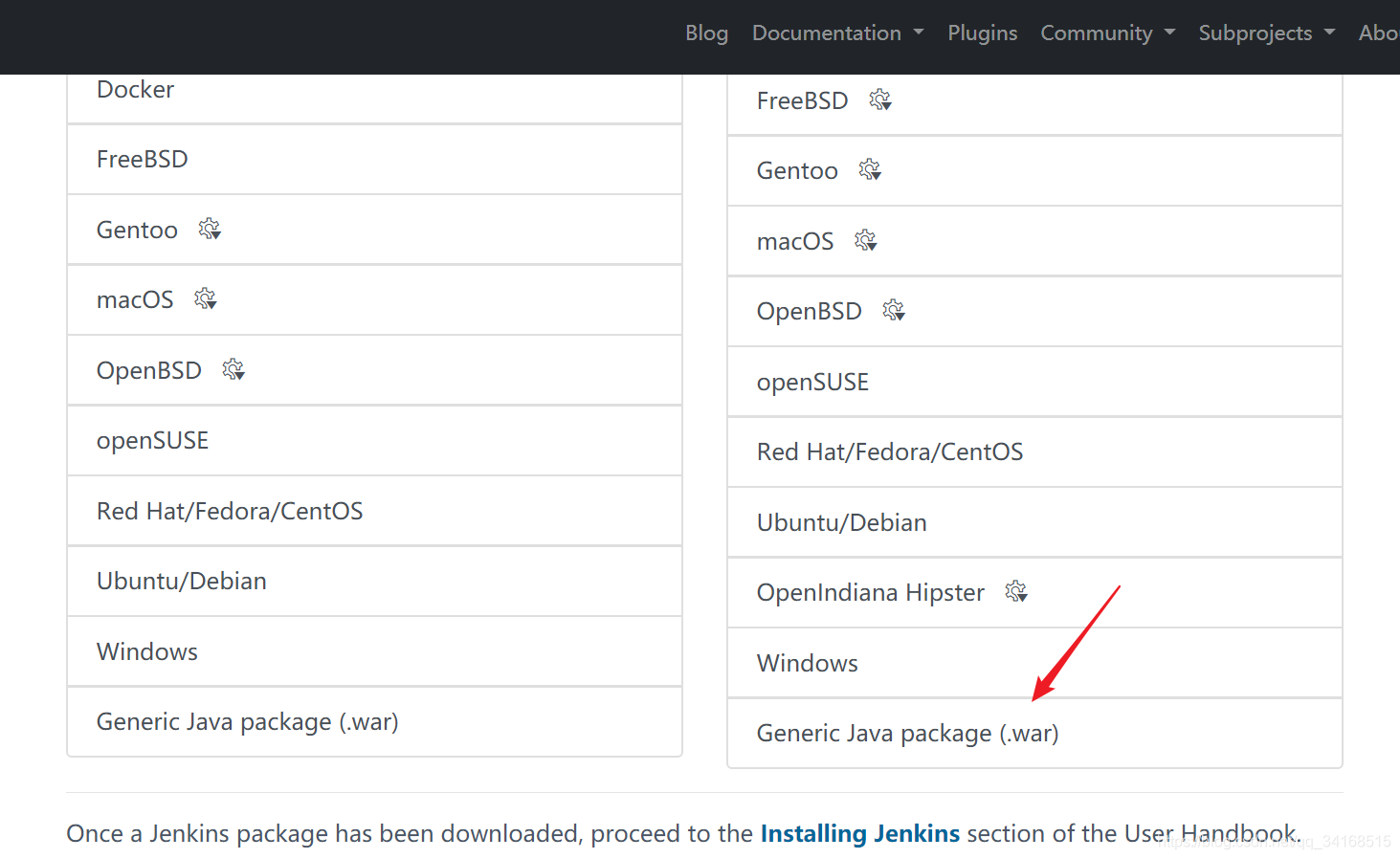1400x859 pixels.
Task: Open Red Hat/Fedora/CentOS in right column
Action: pyautogui.click(x=1034, y=452)
